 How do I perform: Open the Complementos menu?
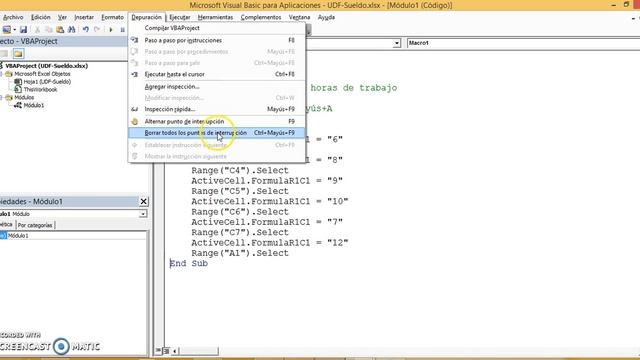click(x=261, y=17)
